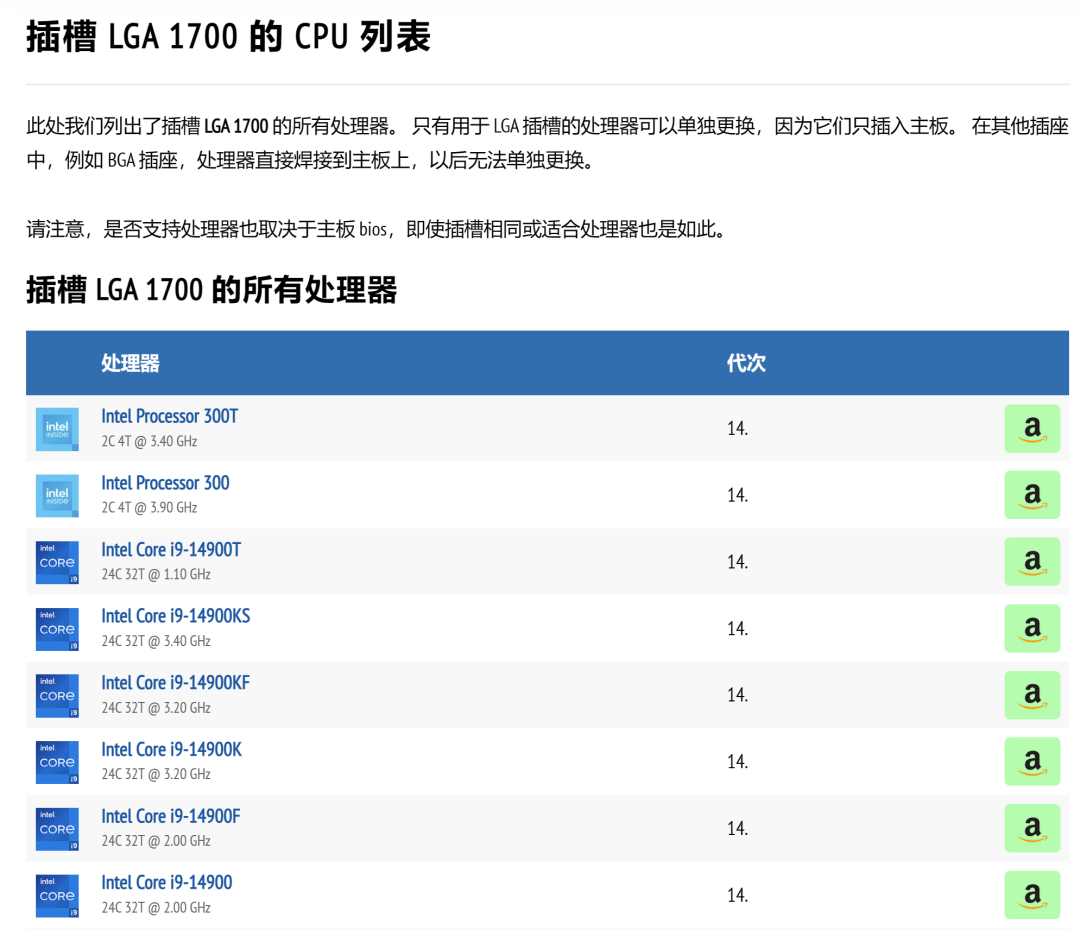Open Amazon link for Intel Processor 300T
Viewport: 1080px width, 930px height.
[x=1032, y=428]
